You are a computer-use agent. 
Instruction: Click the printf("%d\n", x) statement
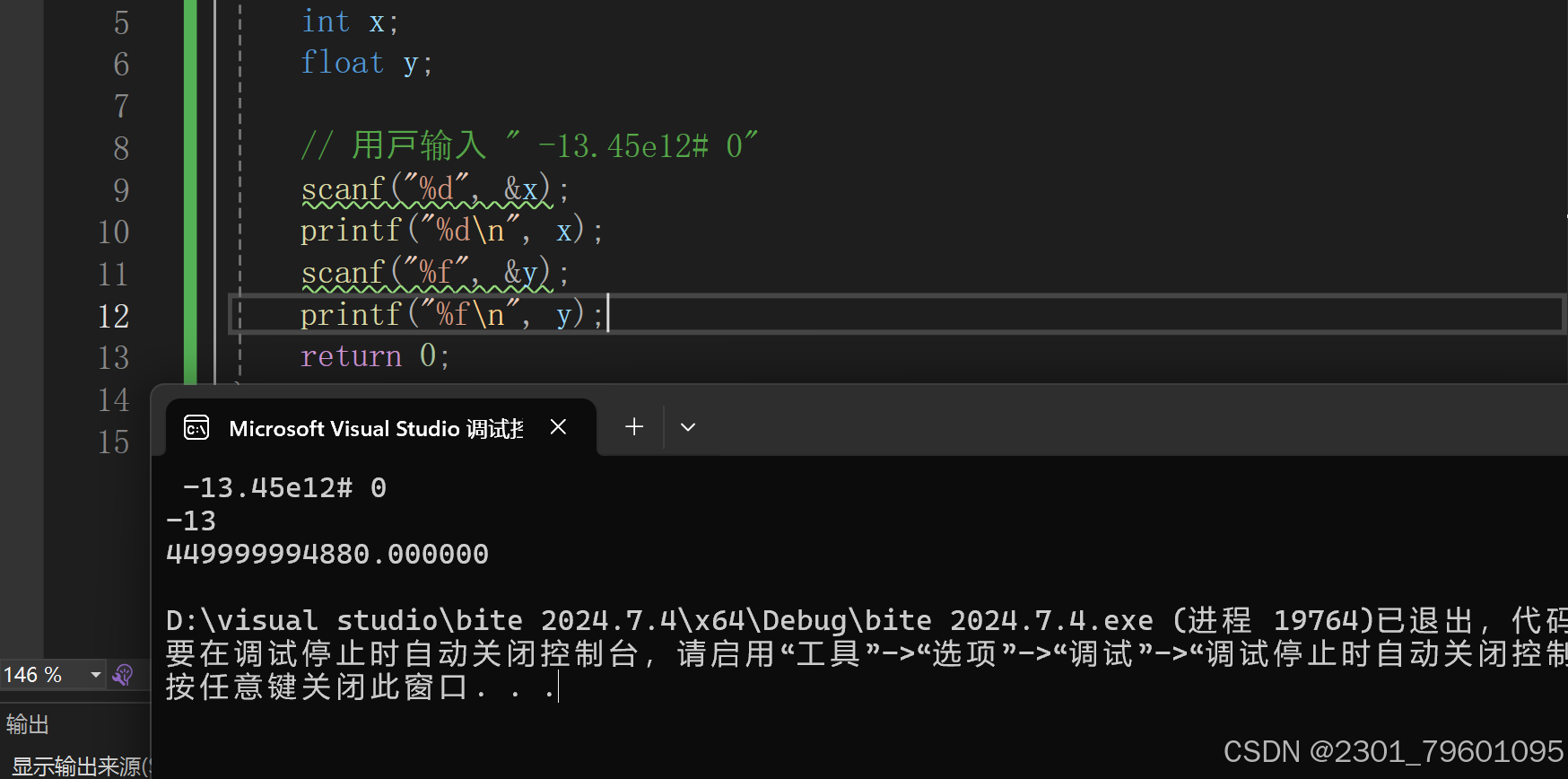(451, 231)
